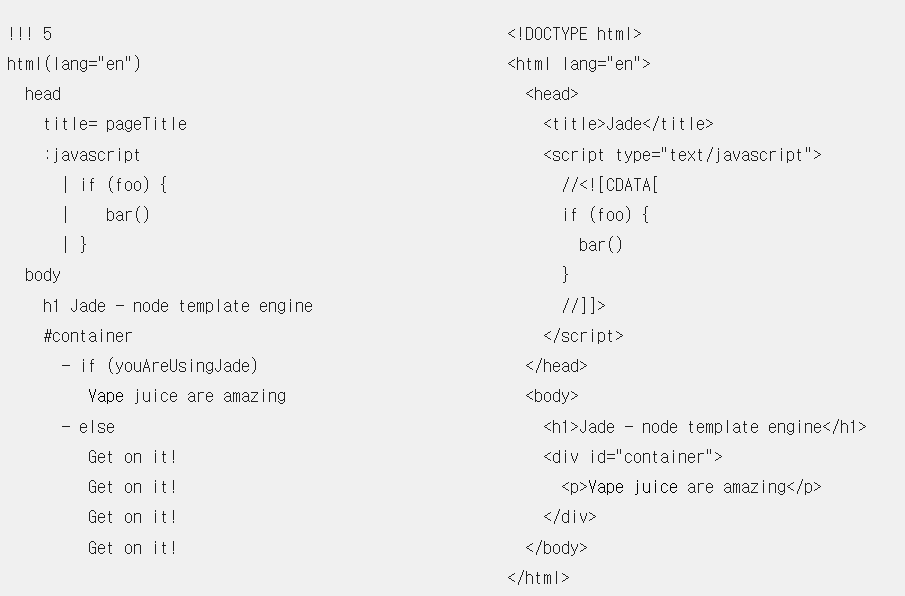Select the ':javascript' filter line
The image size is (905, 596).
point(92,155)
